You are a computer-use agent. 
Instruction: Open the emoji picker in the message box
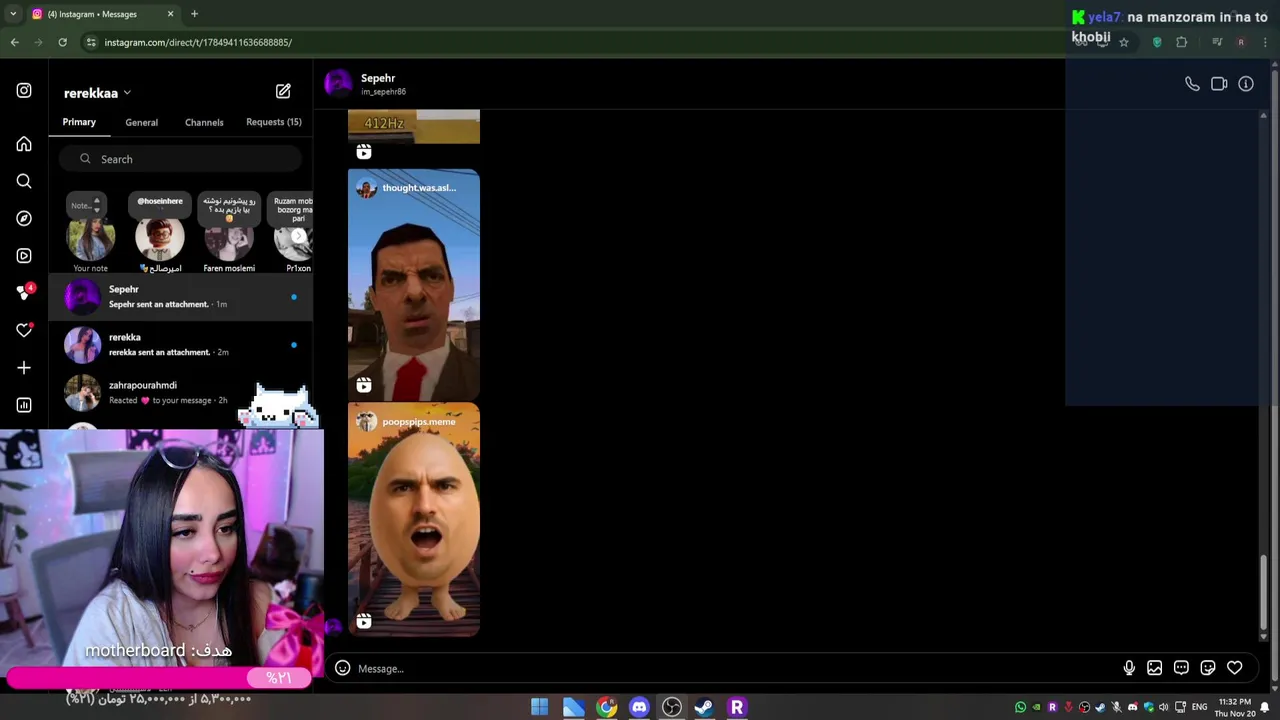(x=342, y=668)
